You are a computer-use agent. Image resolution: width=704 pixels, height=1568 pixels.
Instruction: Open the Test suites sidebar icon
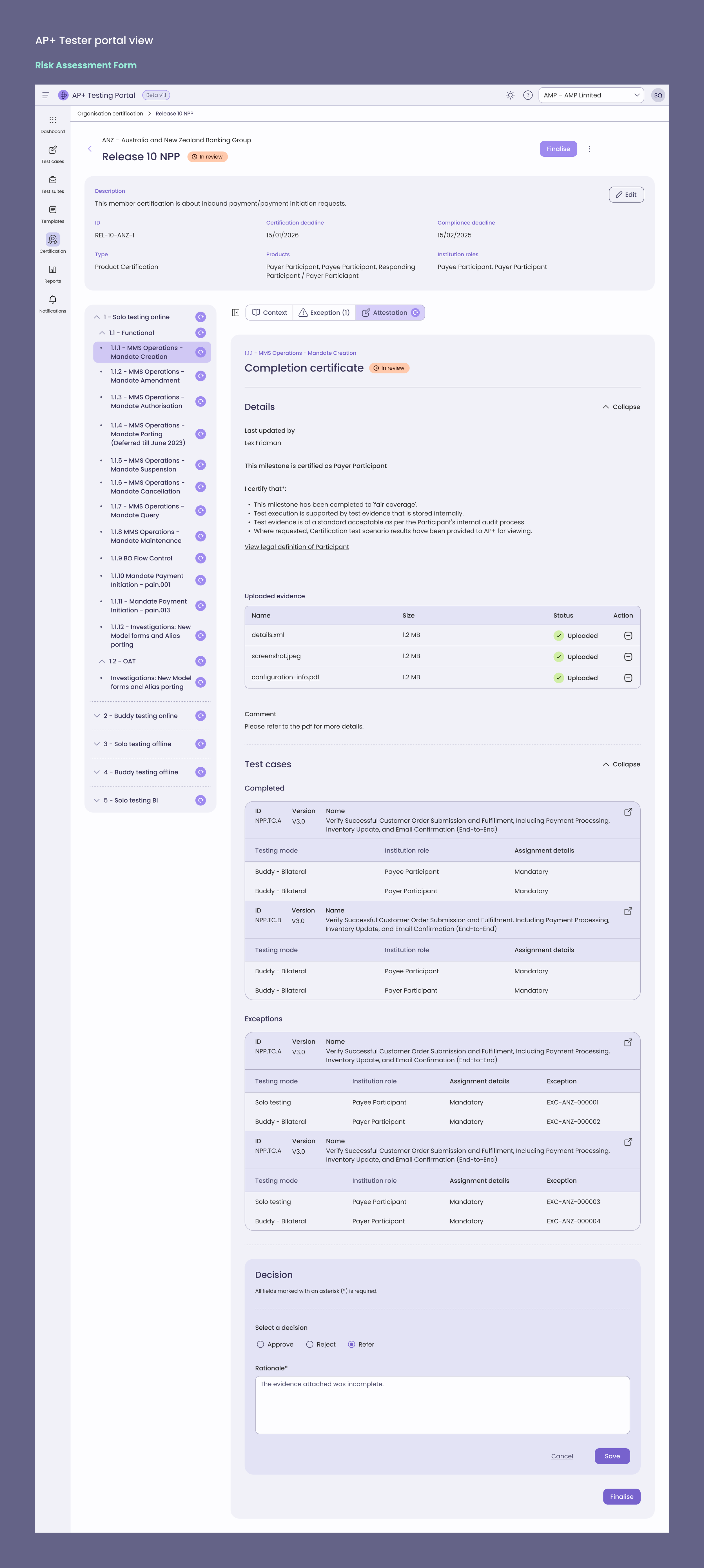tap(52, 181)
